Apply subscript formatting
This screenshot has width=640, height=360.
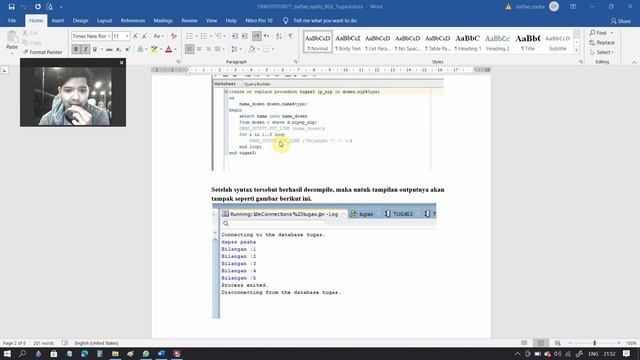[x=118, y=49]
